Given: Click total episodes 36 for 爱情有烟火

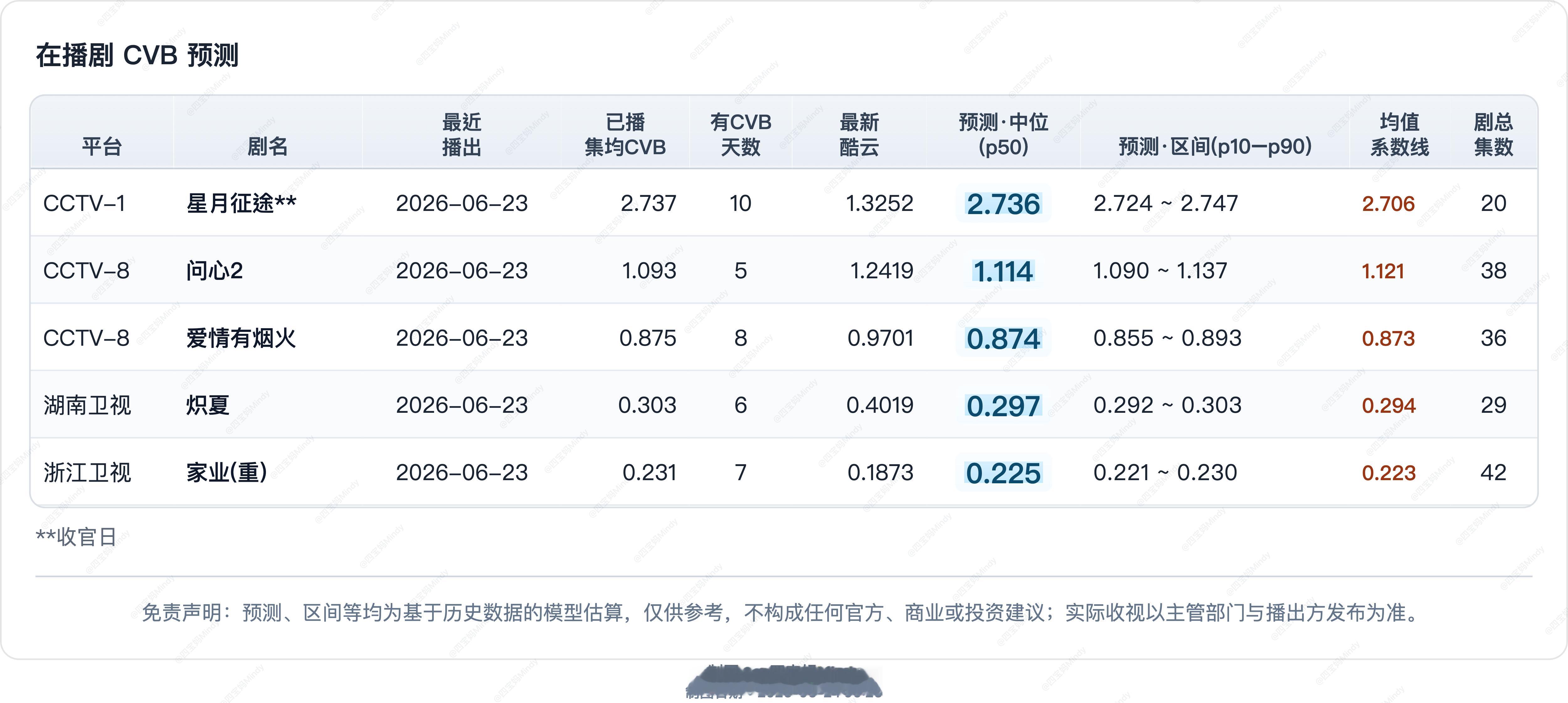Looking at the screenshot, I should pos(1493,338).
